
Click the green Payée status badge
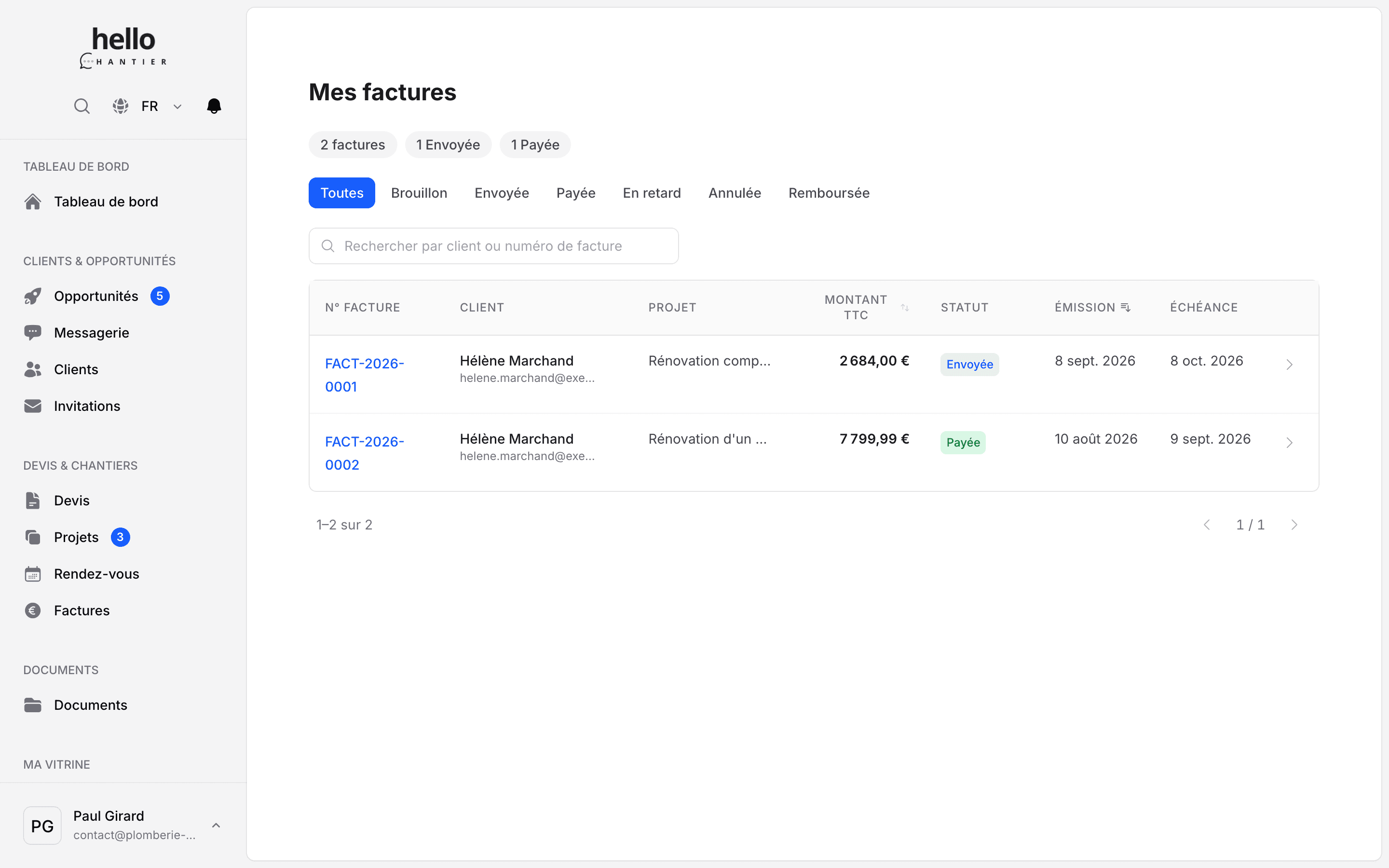pos(963,443)
